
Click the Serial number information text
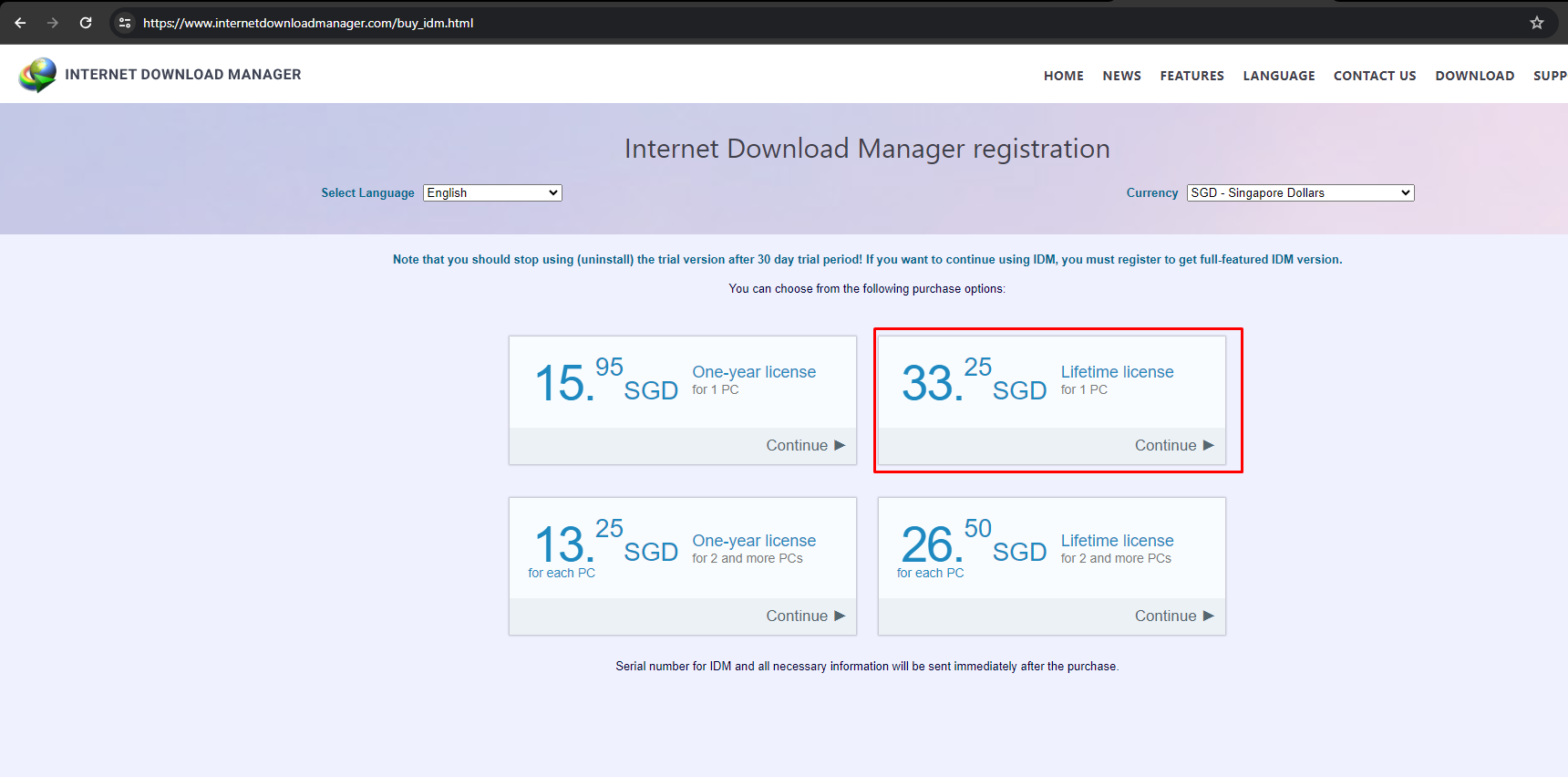867,667
